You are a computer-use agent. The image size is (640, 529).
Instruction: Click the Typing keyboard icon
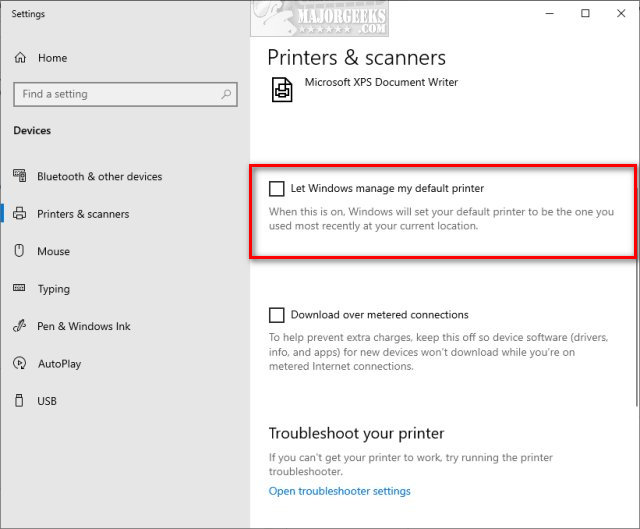coord(19,289)
